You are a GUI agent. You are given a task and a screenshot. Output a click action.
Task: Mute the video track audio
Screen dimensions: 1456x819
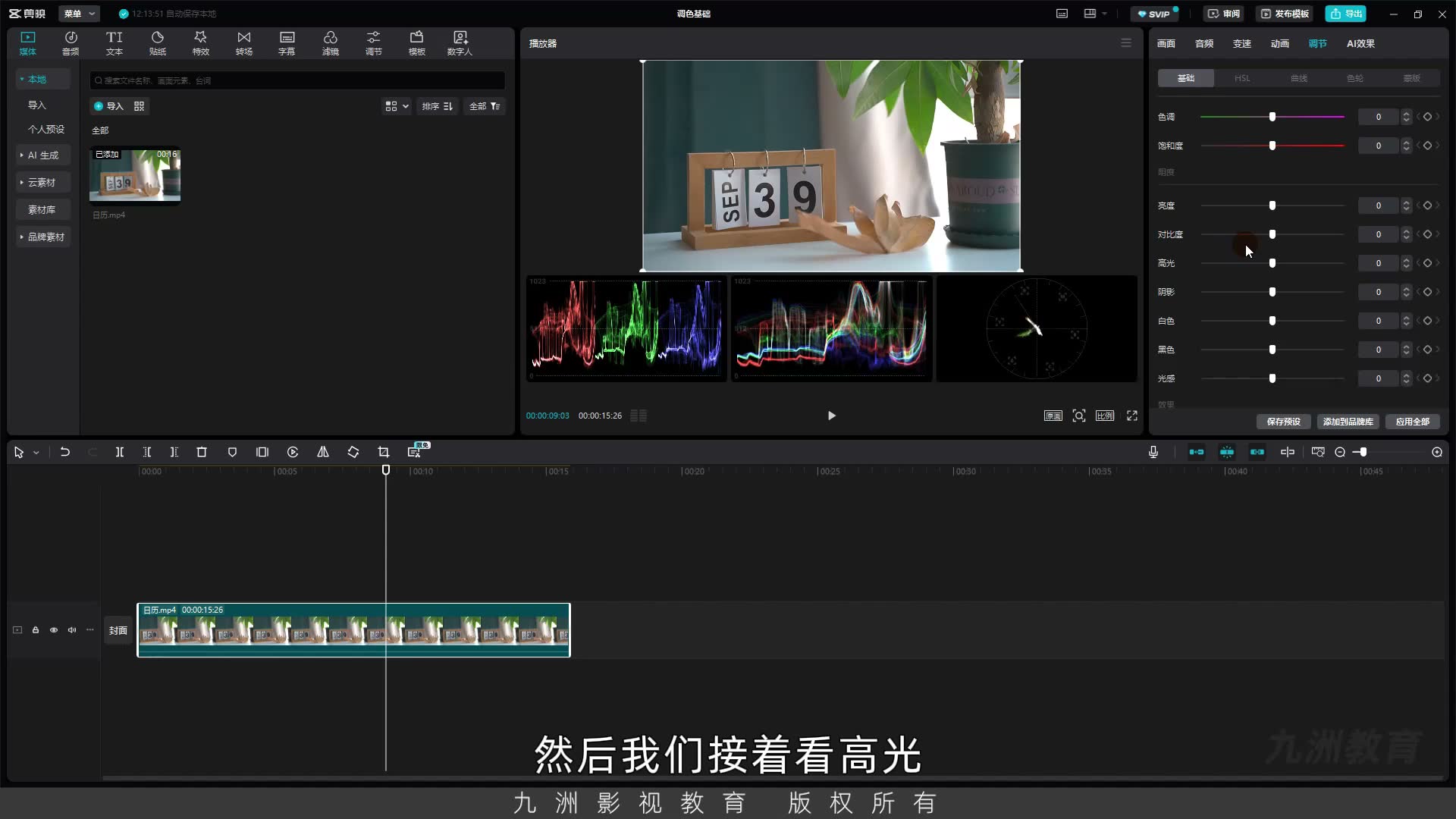(72, 630)
